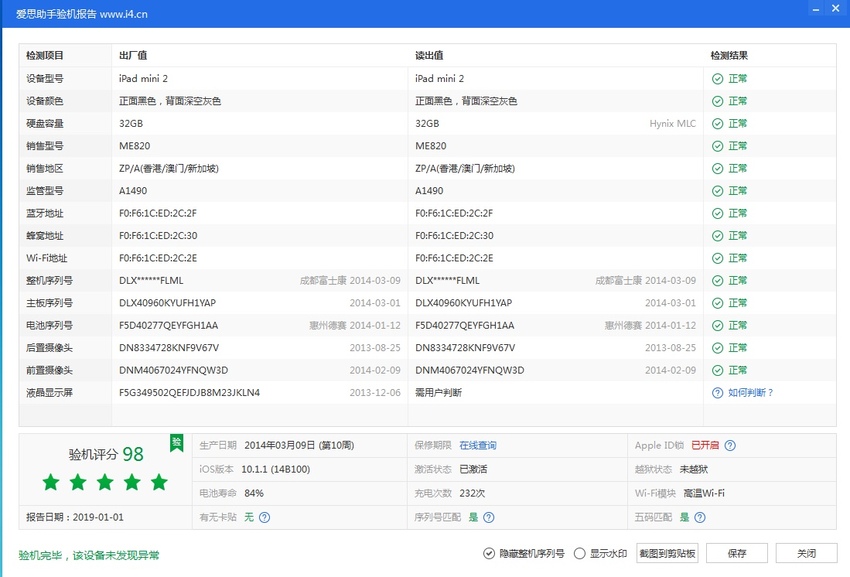The height and width of the screenshot is (577, 850).
Task: Click the red 已开启 Apple ID status
Action: [705, 445]
